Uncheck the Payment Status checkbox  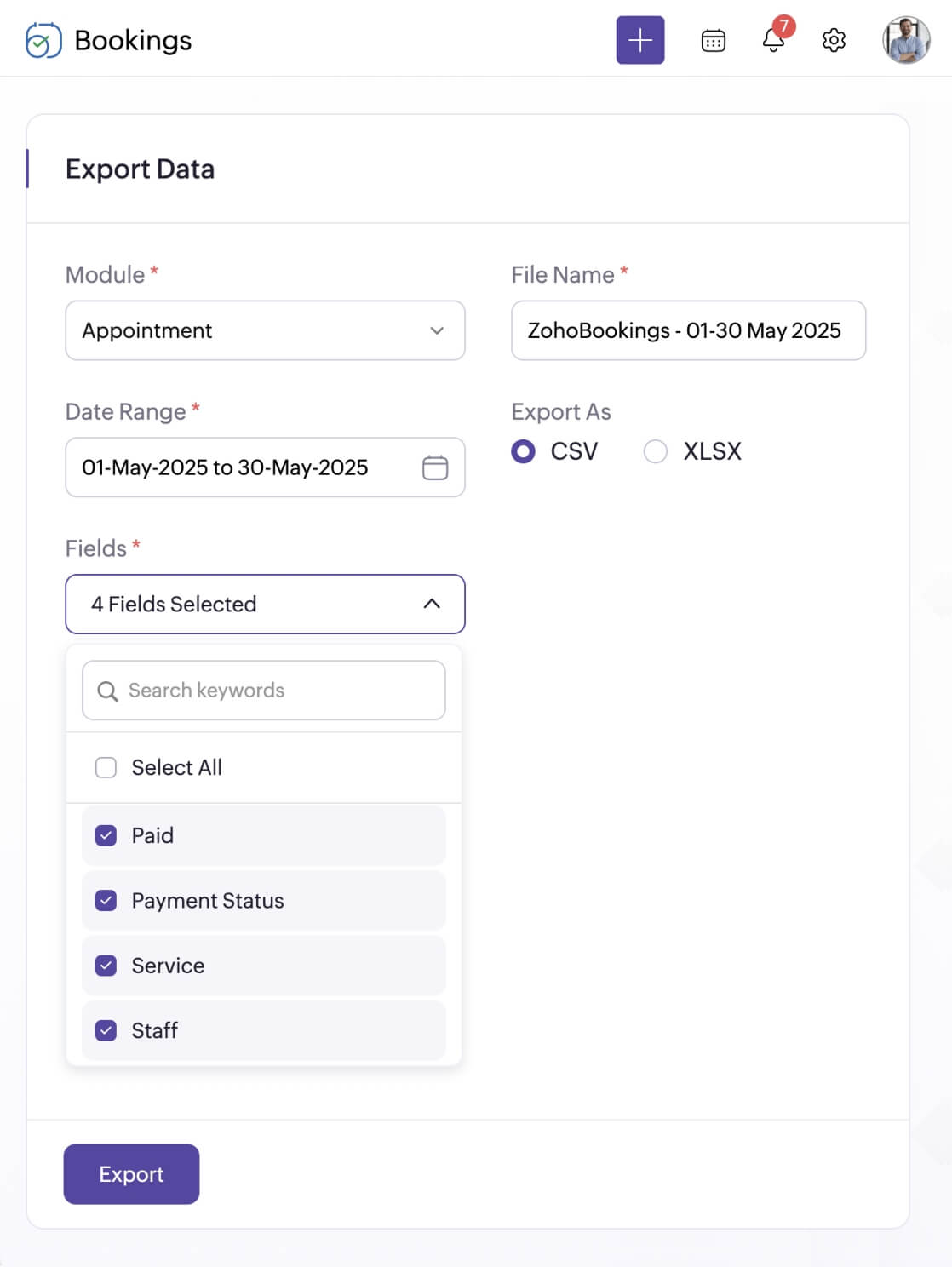(x=106, y=900)
